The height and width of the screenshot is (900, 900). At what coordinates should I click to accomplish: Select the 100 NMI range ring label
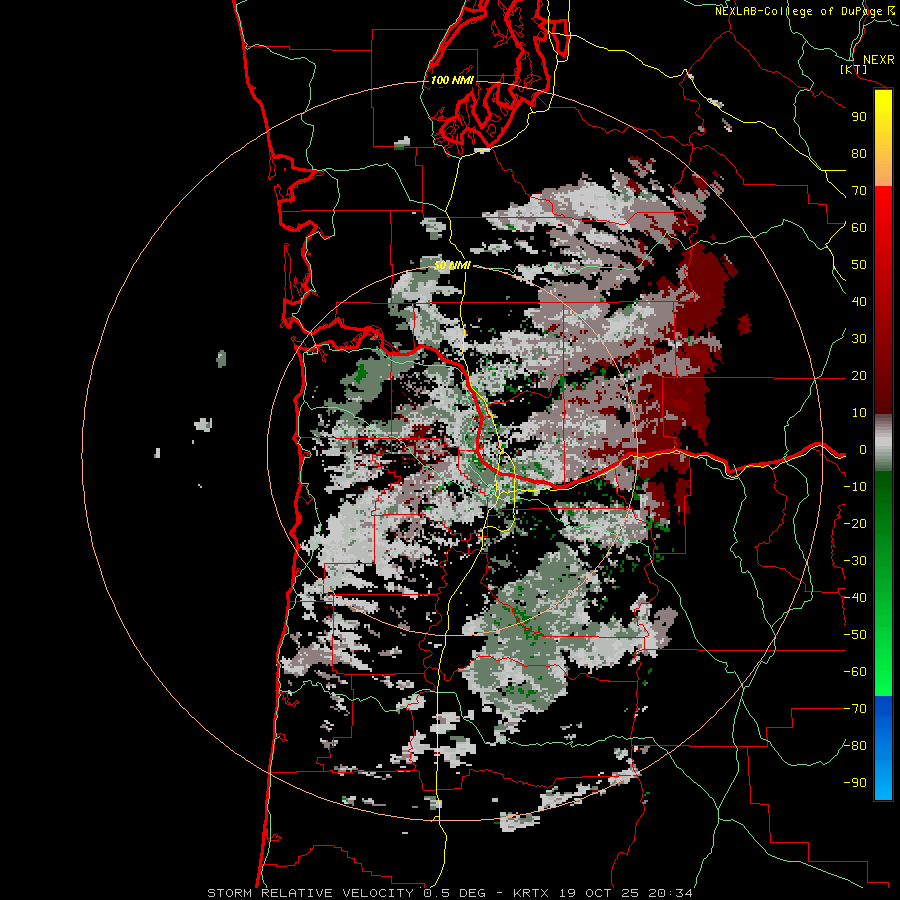tap(452, 80)
